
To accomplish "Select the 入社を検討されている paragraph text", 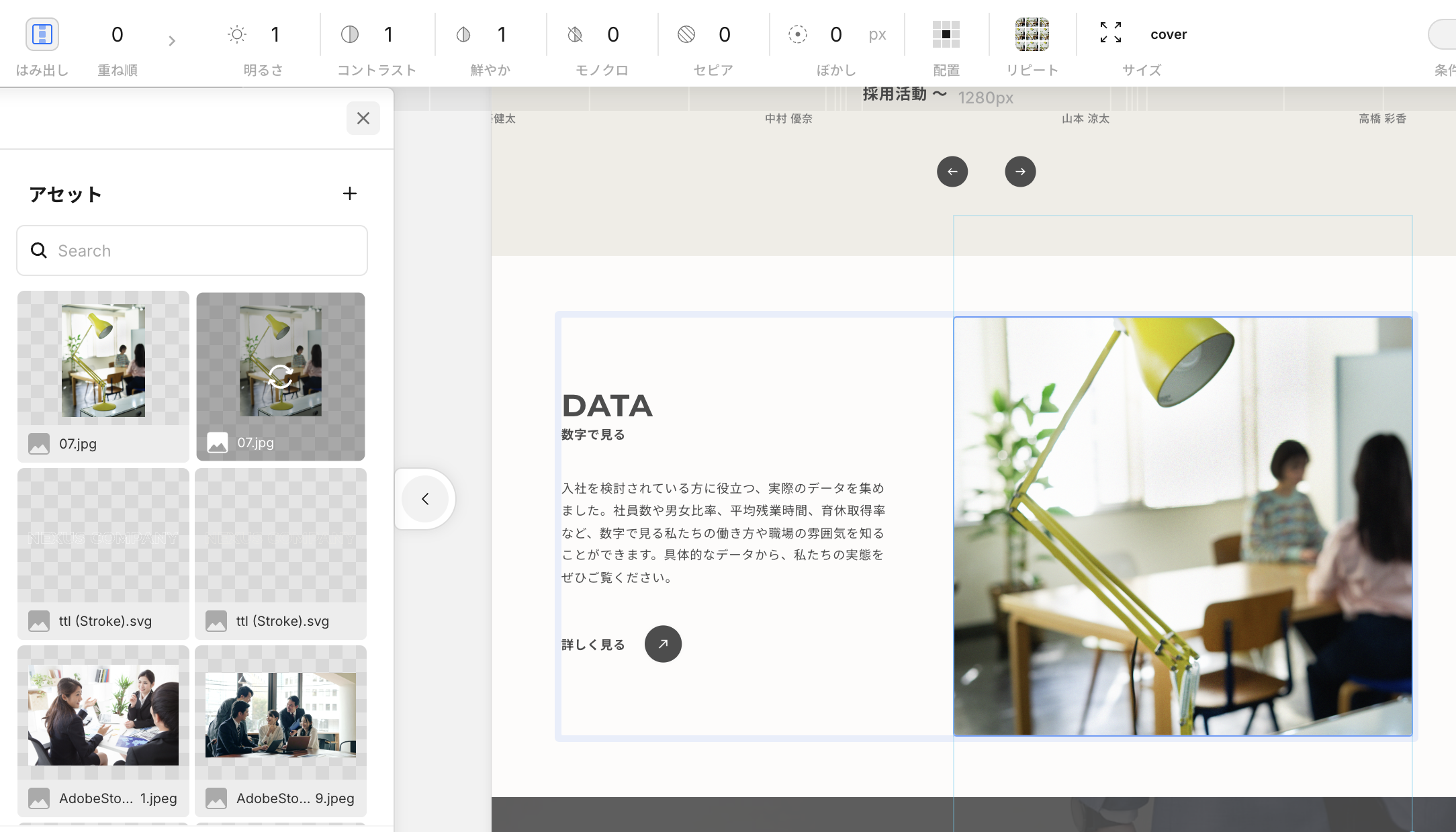I will click(723, 533).
